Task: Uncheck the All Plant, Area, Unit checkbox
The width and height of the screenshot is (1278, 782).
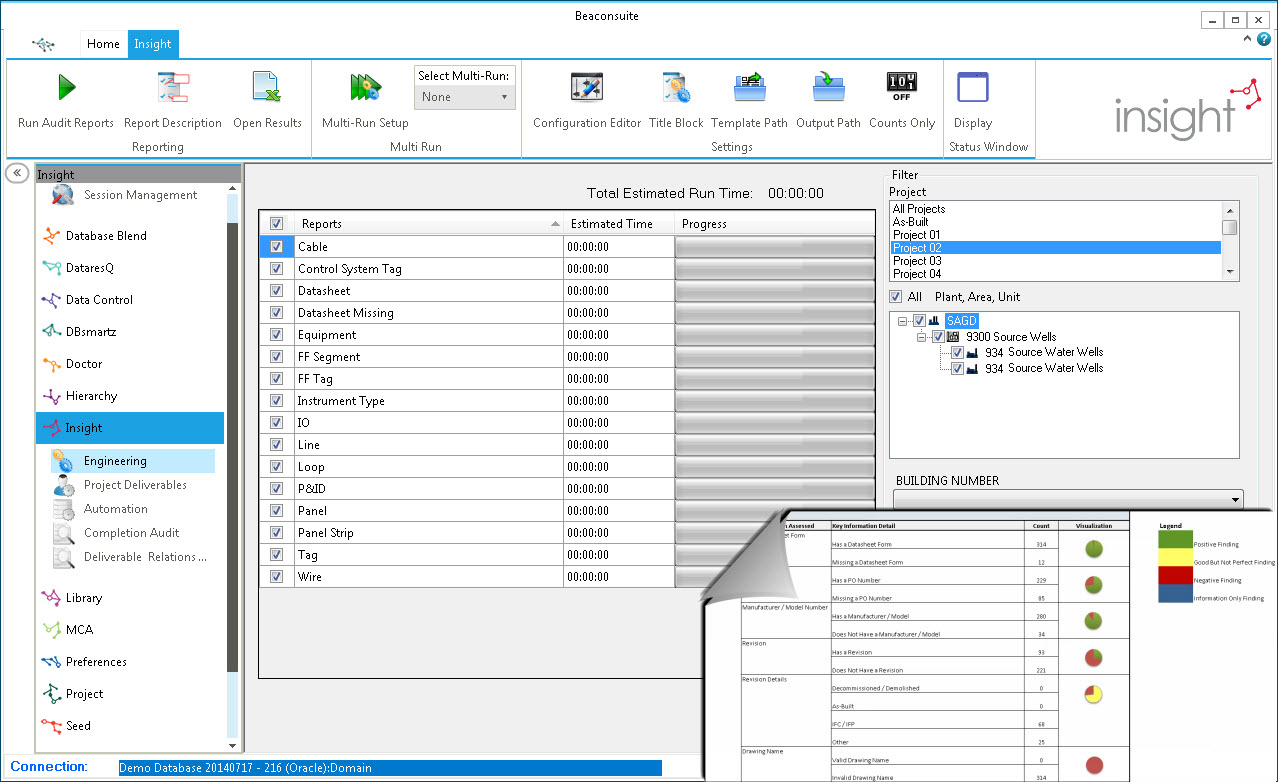Action: (897, 297)
